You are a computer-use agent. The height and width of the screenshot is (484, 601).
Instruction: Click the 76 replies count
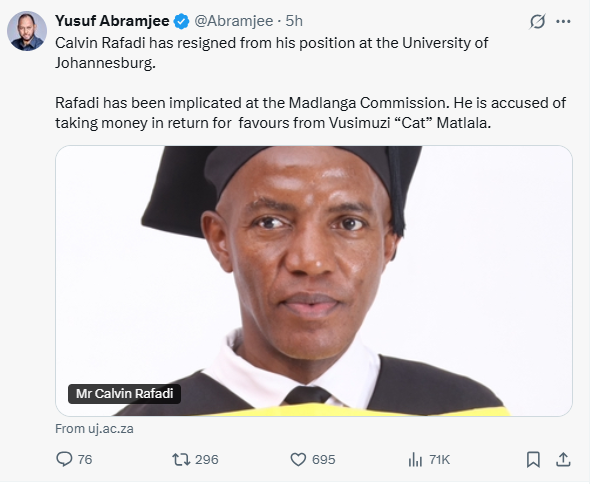84,459
